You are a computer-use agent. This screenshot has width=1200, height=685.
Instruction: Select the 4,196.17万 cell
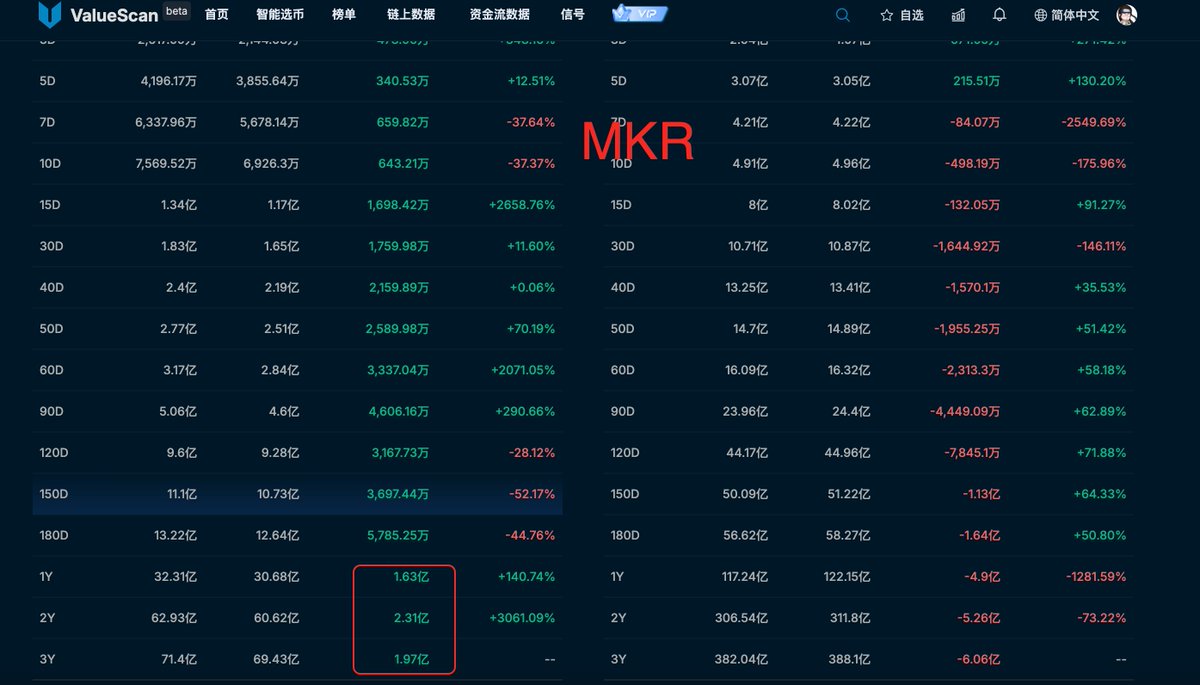point(169,81)
